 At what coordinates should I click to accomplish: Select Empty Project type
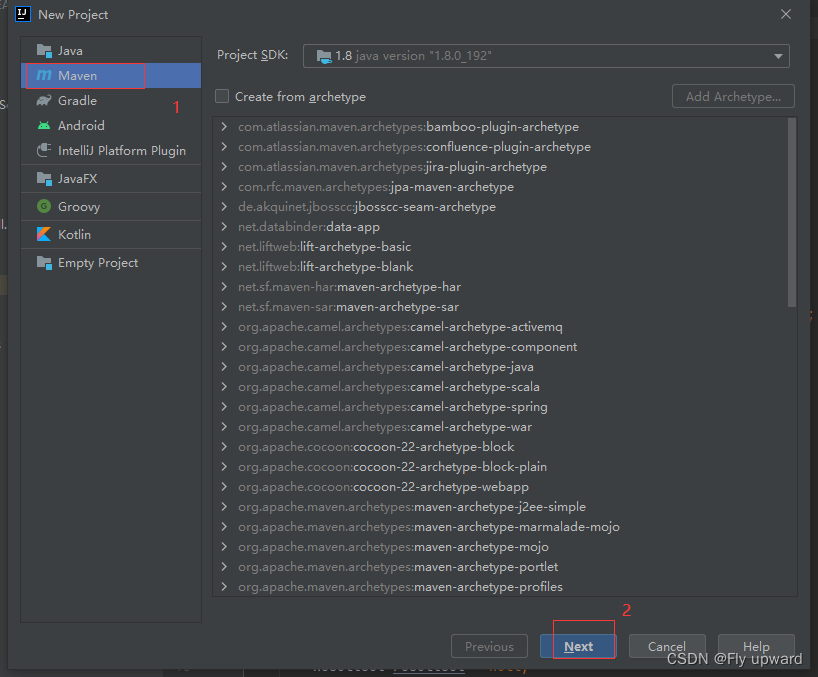111,263
